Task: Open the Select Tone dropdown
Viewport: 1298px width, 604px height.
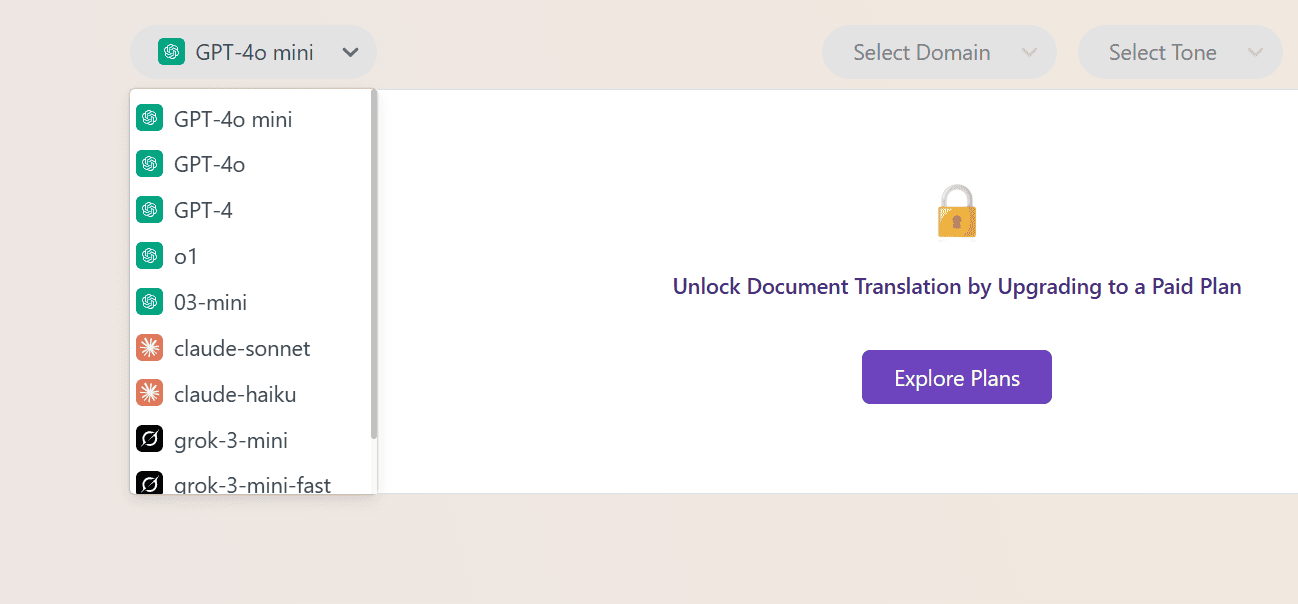Action: pos(1179,52)
